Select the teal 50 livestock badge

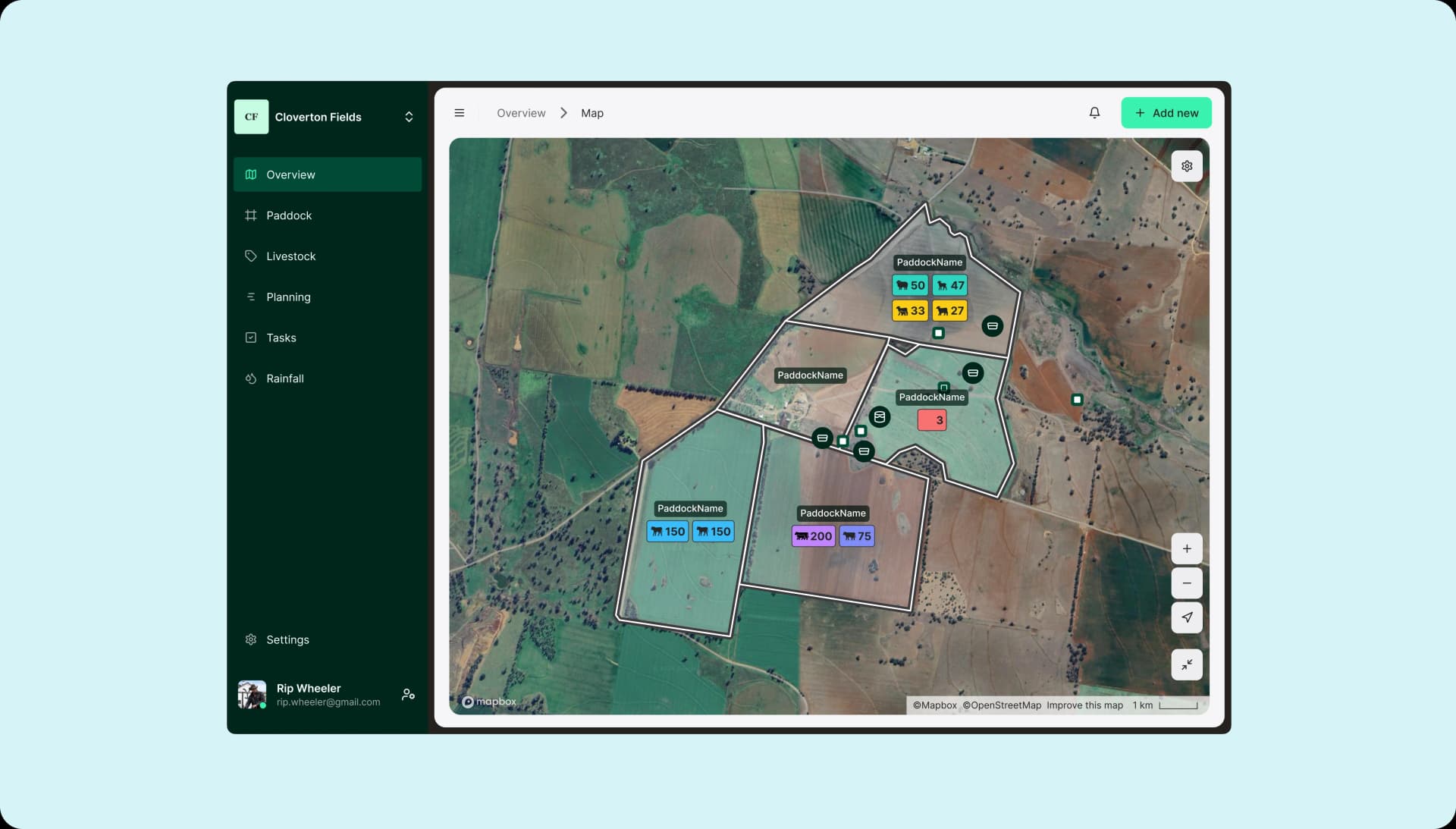(910, 285)
